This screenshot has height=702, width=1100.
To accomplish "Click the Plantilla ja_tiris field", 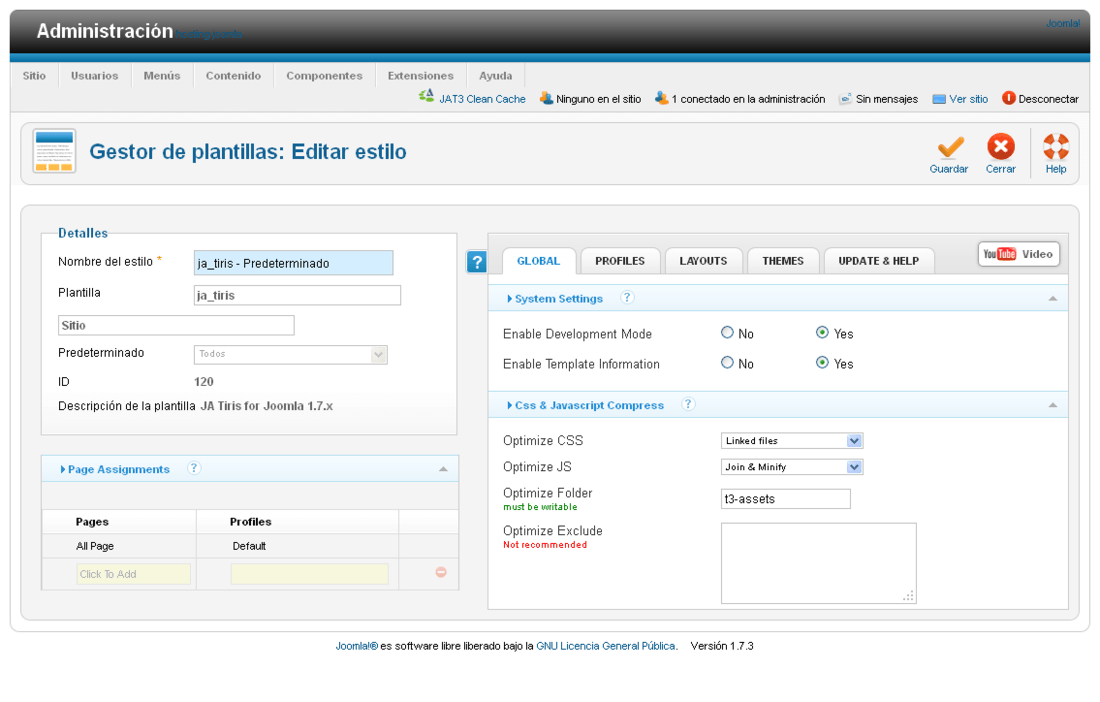I will tap(297, 295).
